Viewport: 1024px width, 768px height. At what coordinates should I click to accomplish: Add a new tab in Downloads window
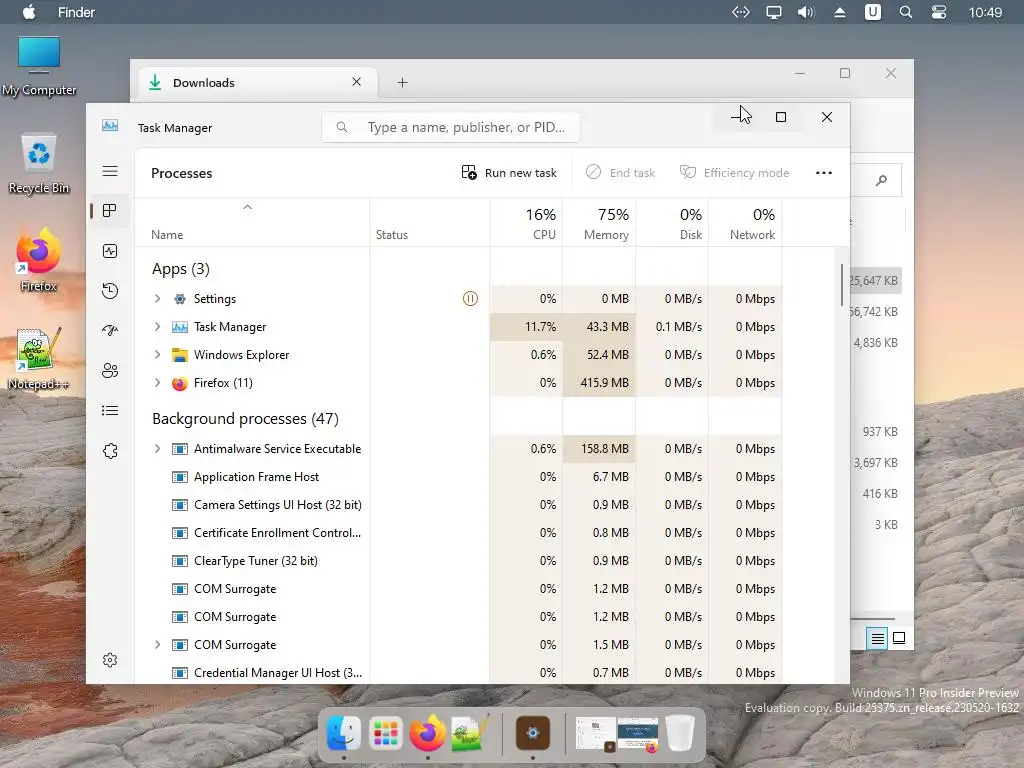pos(402,82)
